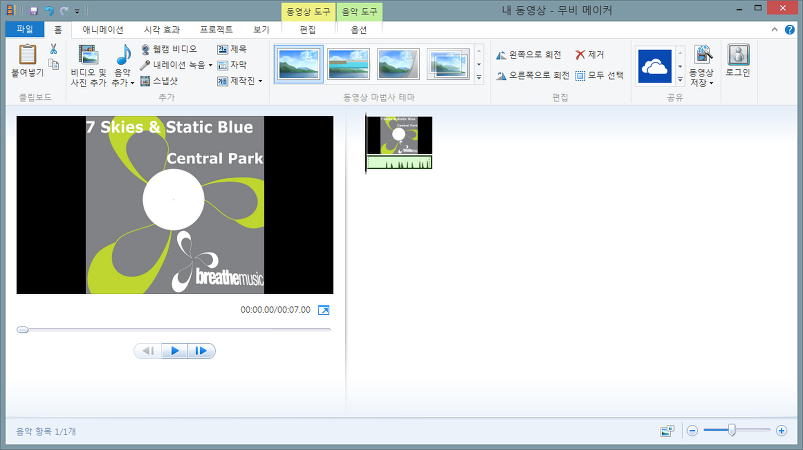This screenshot has height=450, width=803.
Task: Zoom out the timeline with minus
Action: [692, 431]
